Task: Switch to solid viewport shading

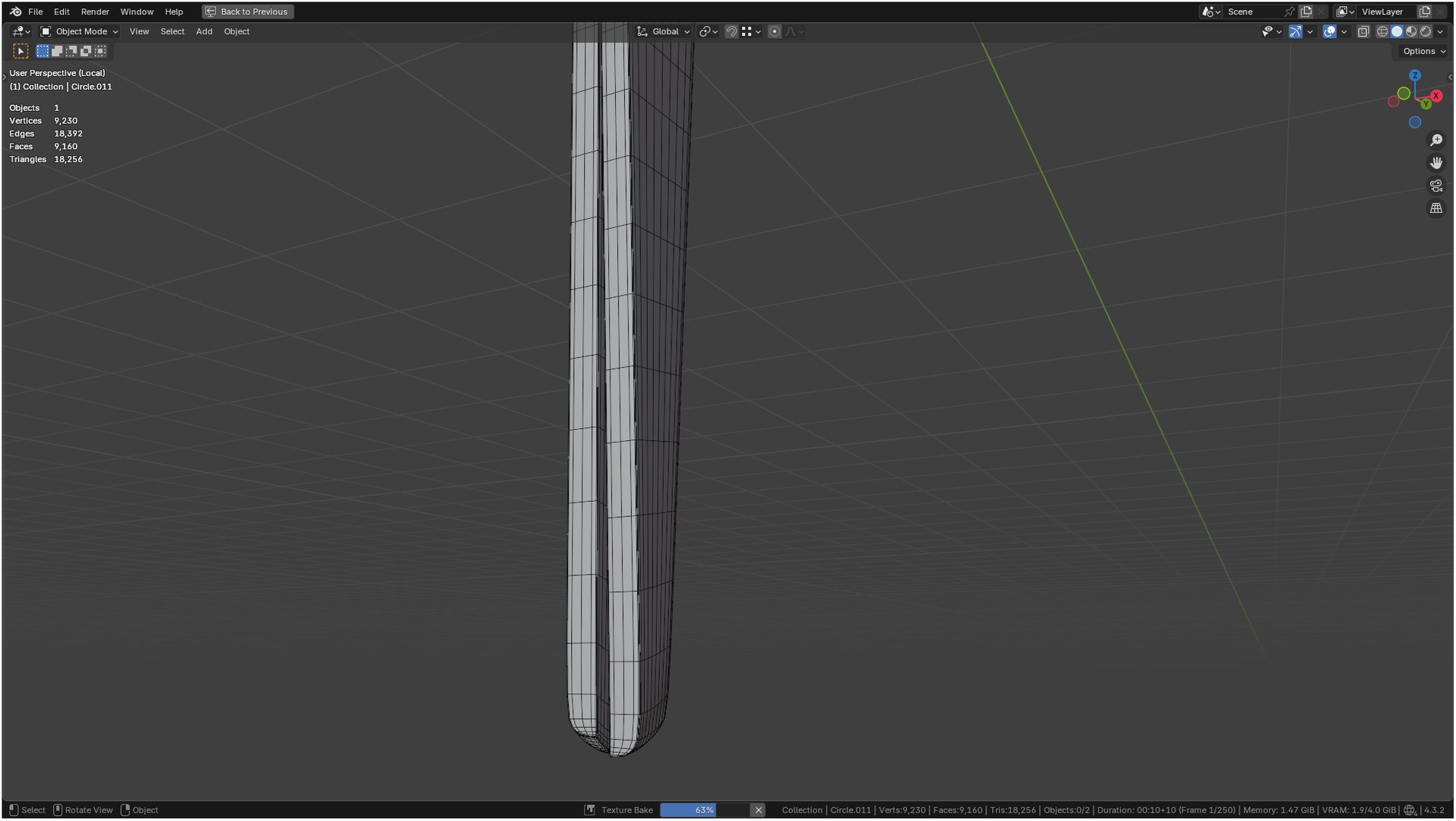Action: [x=1397, y=31]
